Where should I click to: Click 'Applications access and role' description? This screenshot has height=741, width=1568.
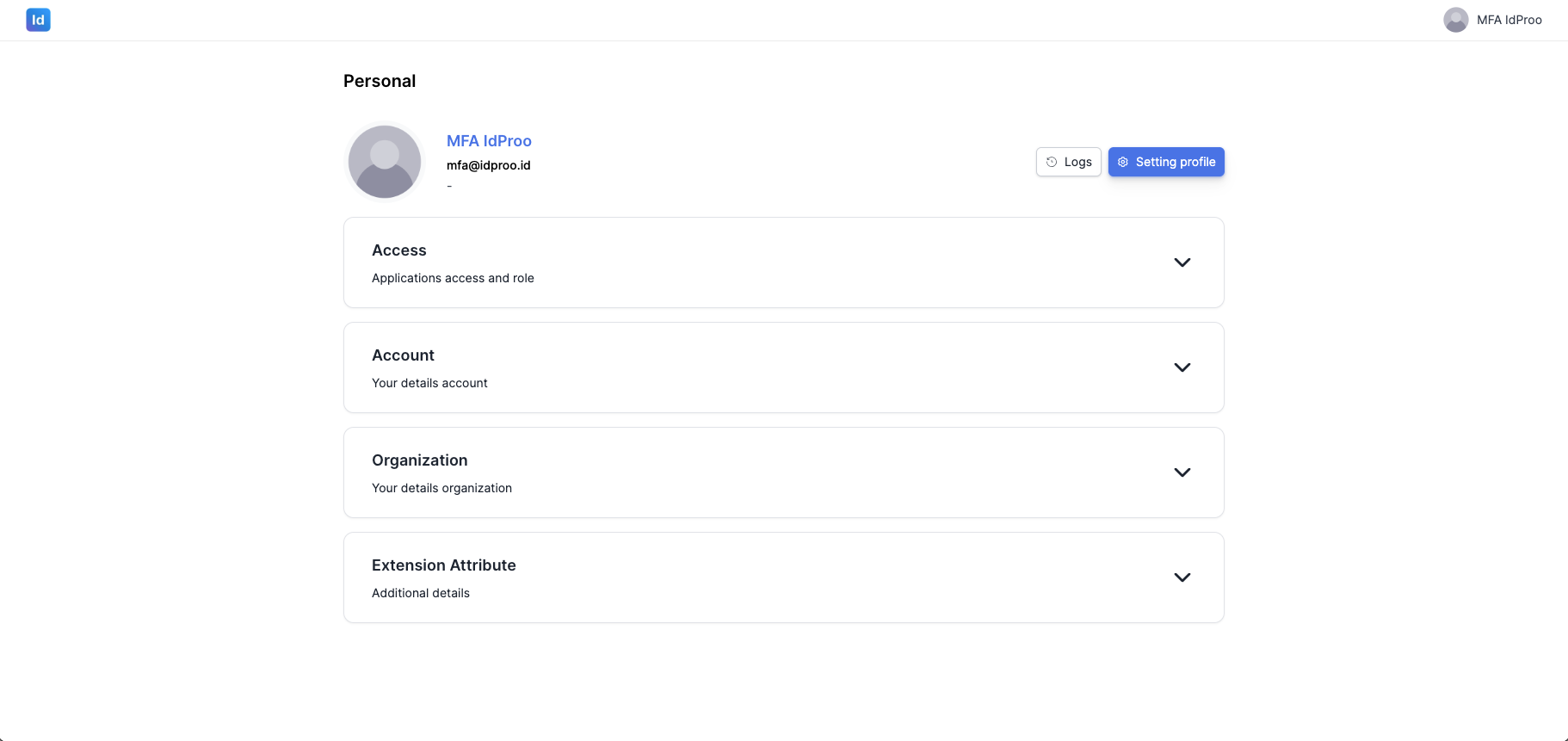[453, 278]
